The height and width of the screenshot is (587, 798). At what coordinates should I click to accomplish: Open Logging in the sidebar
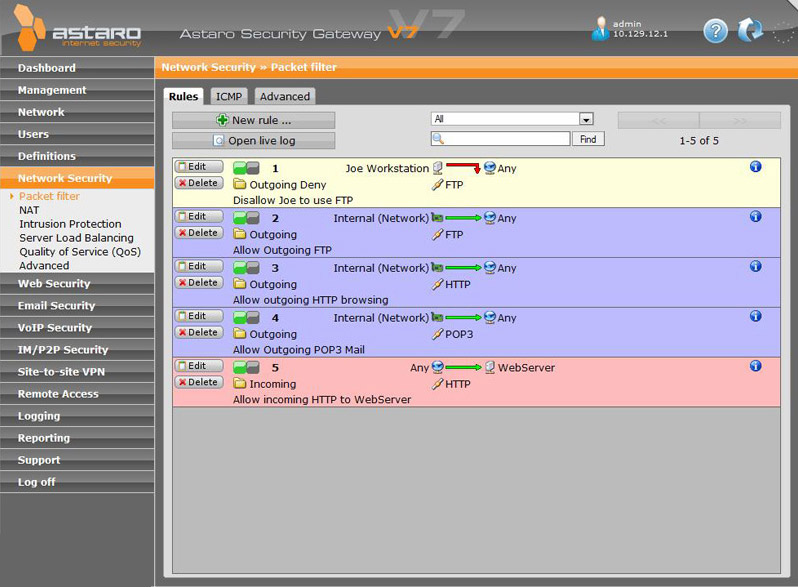[77, 416]
